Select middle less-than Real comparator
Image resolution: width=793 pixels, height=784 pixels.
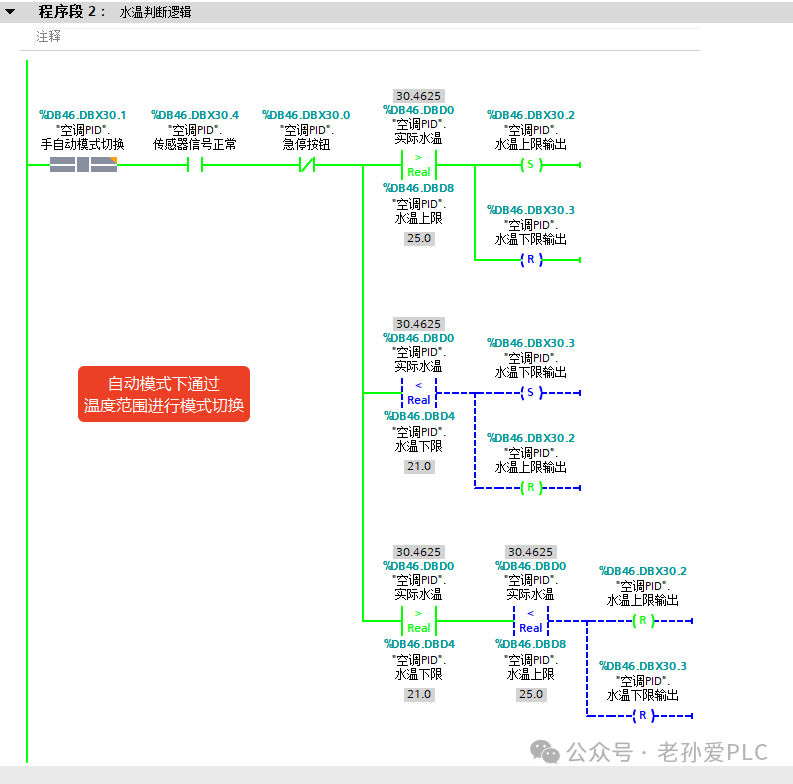[419, 393]
